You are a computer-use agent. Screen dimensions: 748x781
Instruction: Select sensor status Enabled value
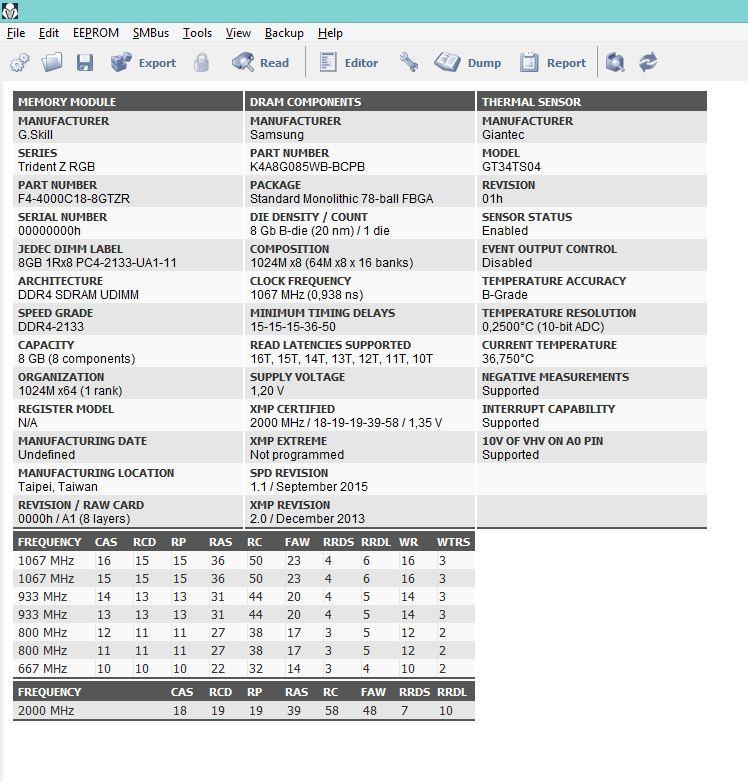[x=505, y=231]
